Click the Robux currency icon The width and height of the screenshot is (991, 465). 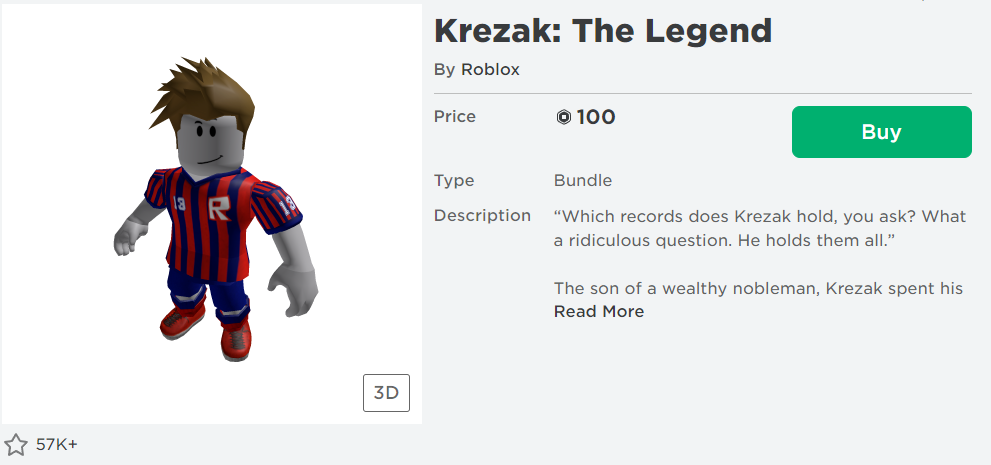(563, 118)
